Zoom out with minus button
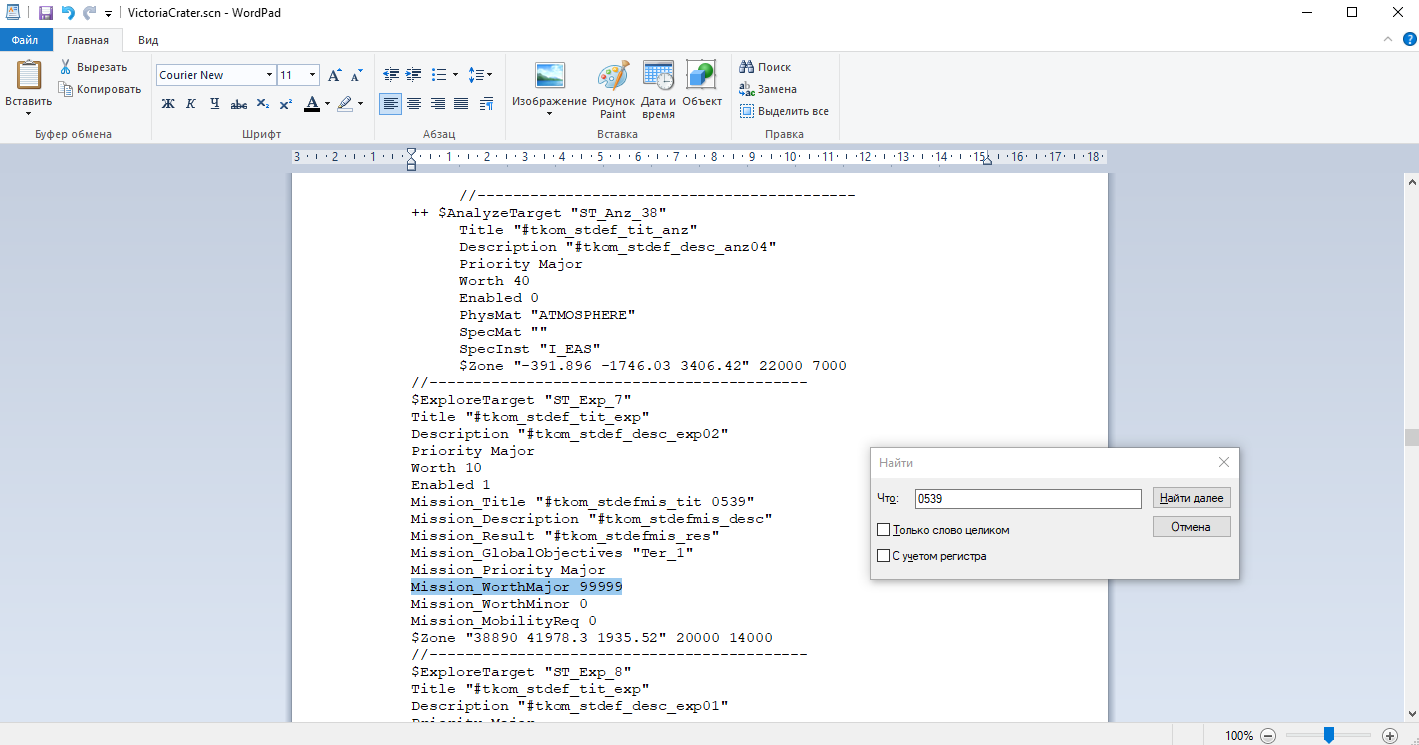The width and height of the screenshot is (1419, 745). [1268, 735]
